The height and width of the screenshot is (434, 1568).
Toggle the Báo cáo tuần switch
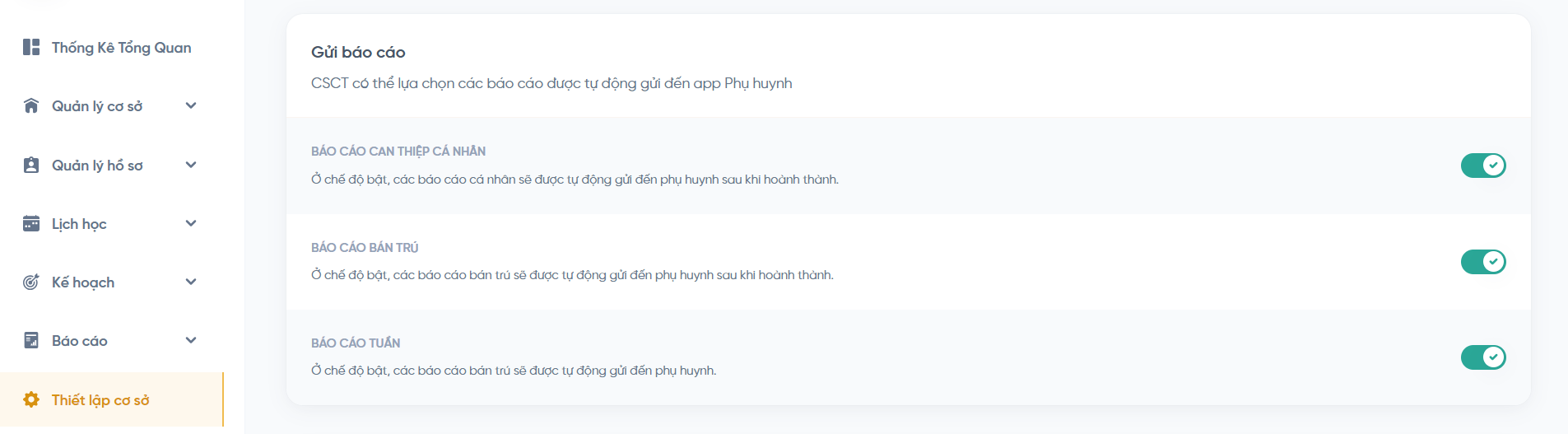click(1482, 357)
